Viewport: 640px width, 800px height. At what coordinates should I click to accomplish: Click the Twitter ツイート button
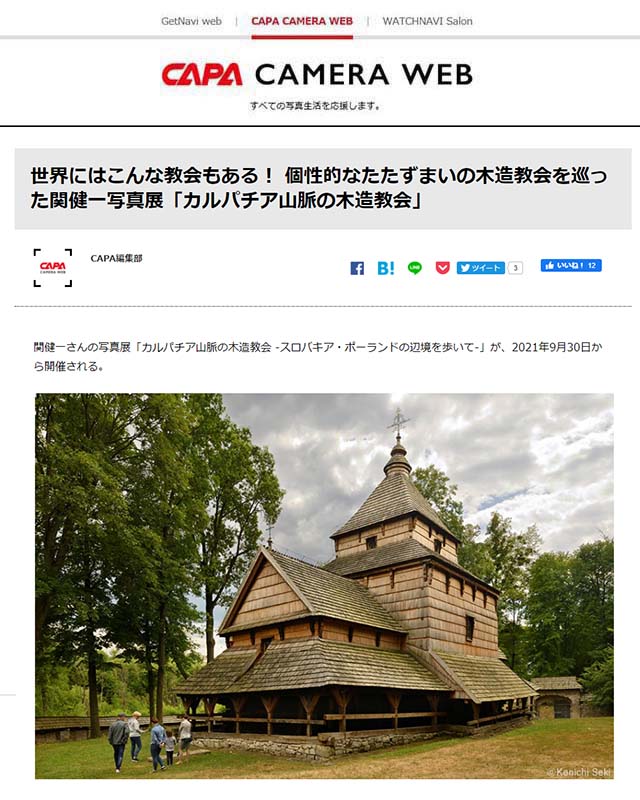tap(481, 268)
